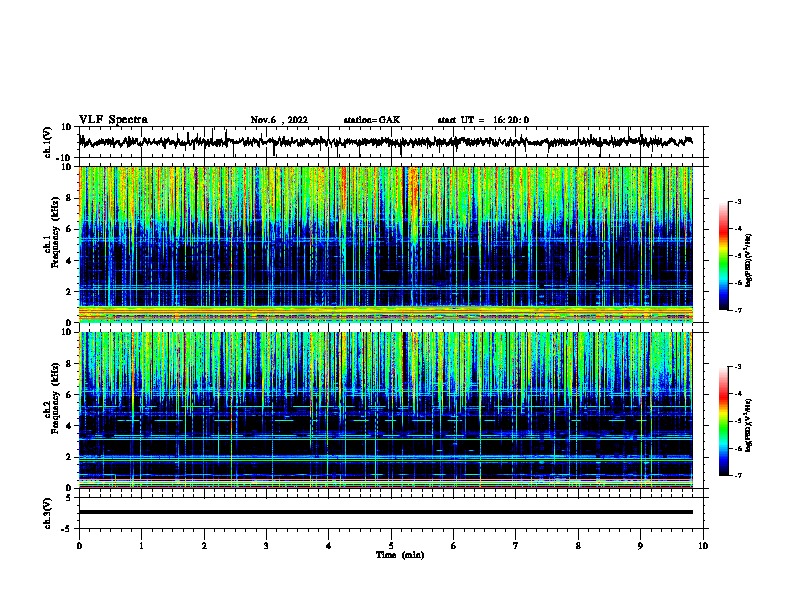Select the "start UT = 16:20: 0" text
This screenshot has width=792, height=612.
point(483,120)
